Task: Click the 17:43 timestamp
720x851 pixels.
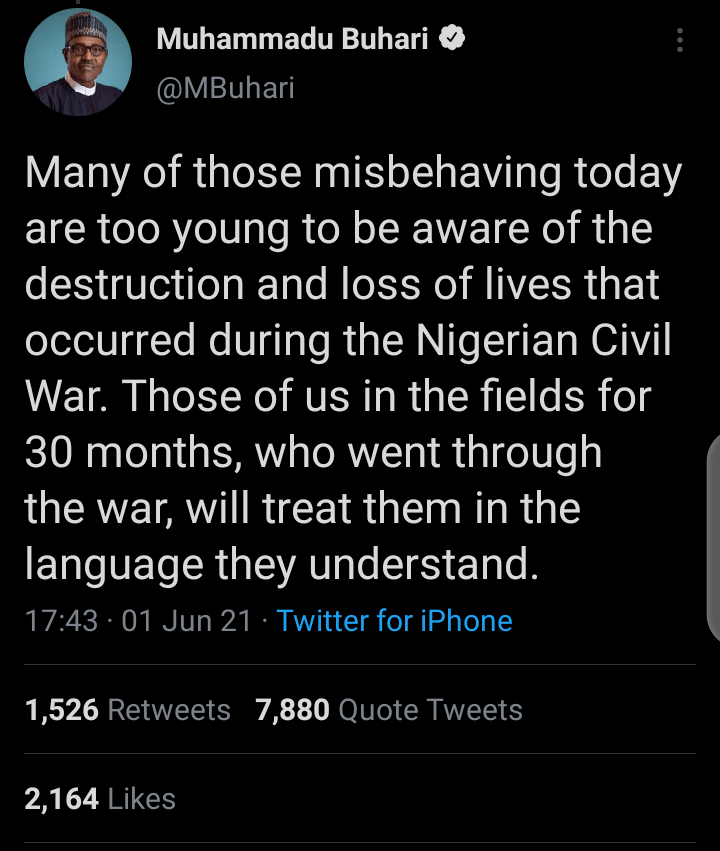Action: click(60, 620)
